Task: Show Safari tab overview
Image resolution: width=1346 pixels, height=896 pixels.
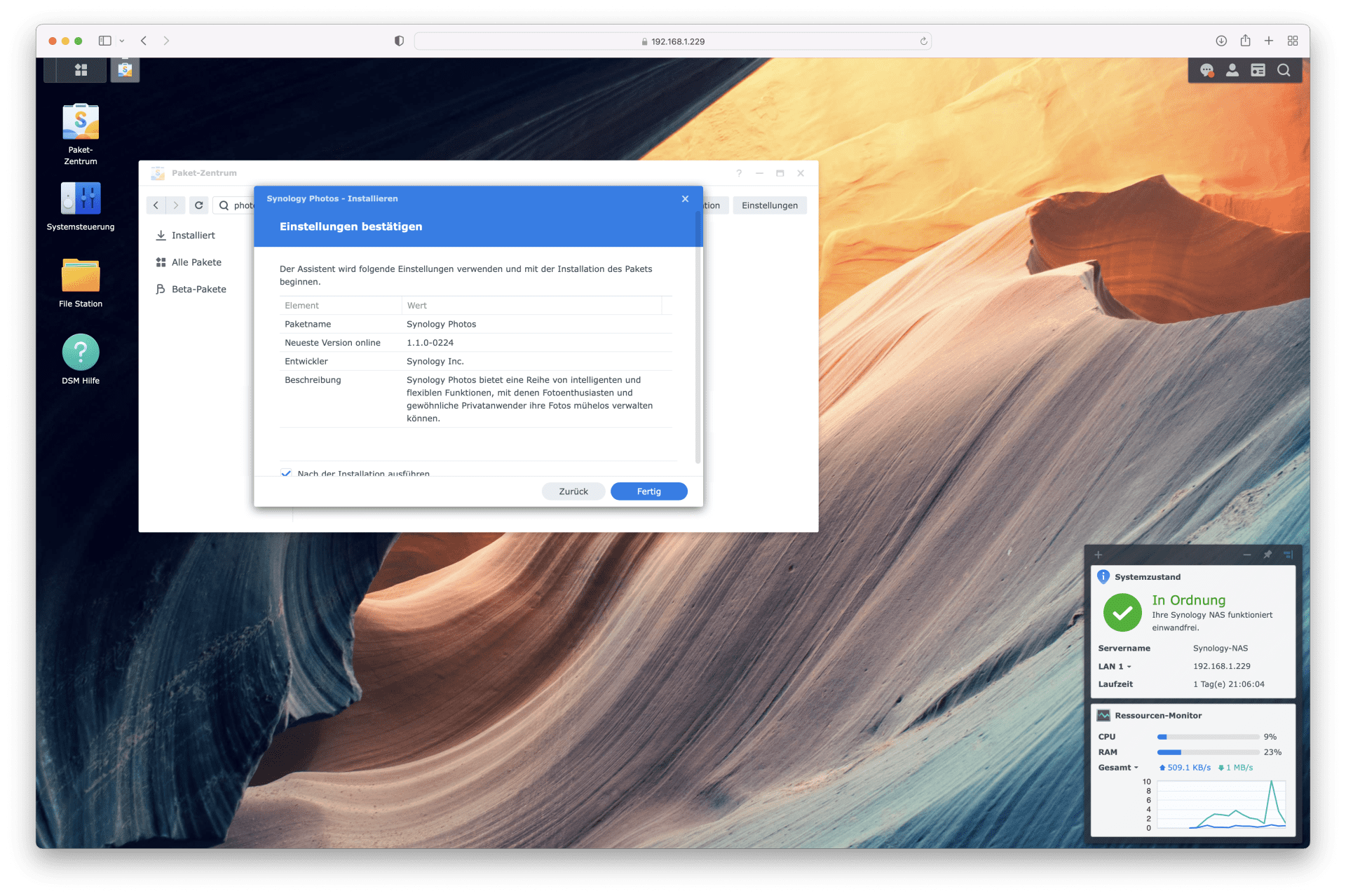Action: pyautogui.click(x=1293, y=41)
